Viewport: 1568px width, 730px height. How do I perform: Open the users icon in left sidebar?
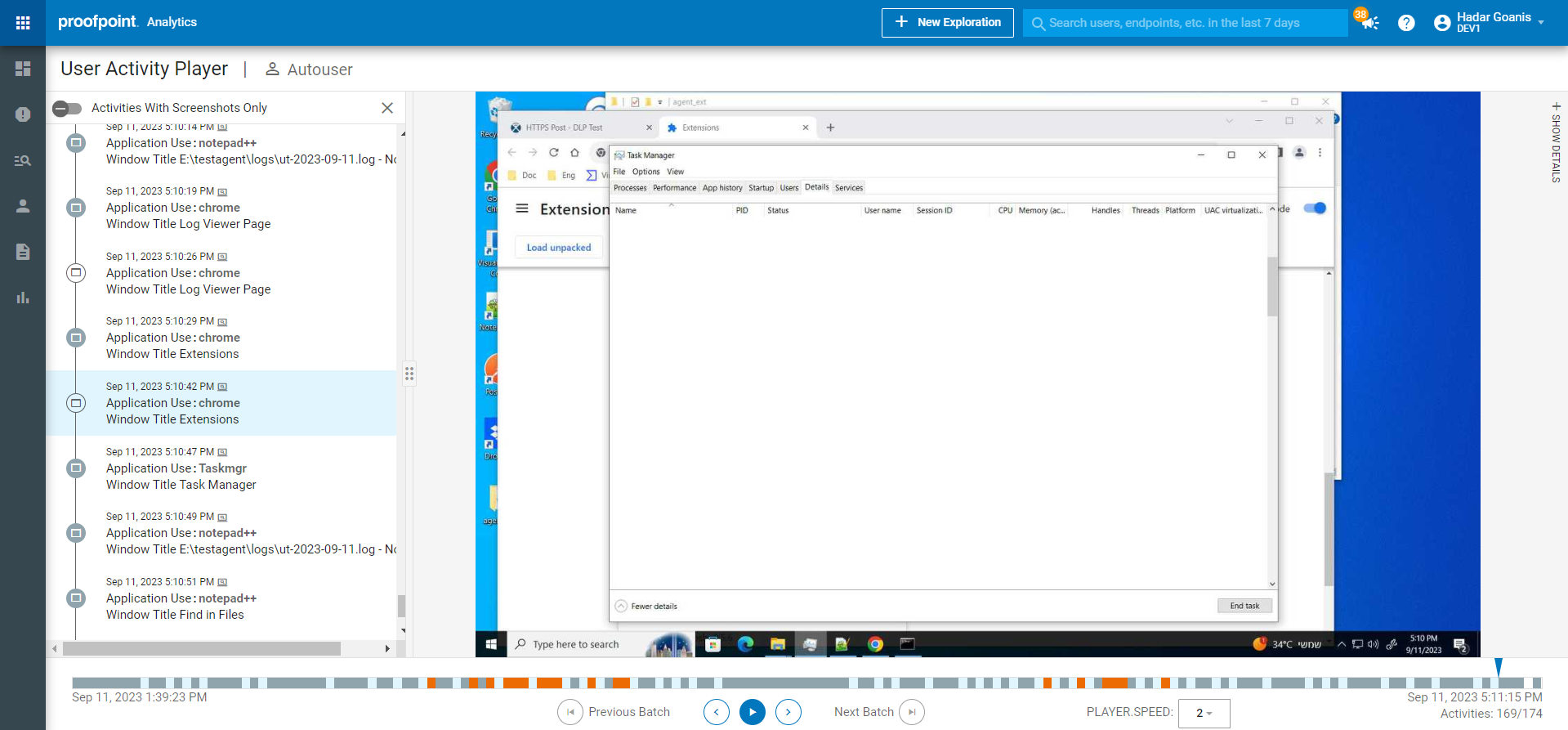[23, 206]
